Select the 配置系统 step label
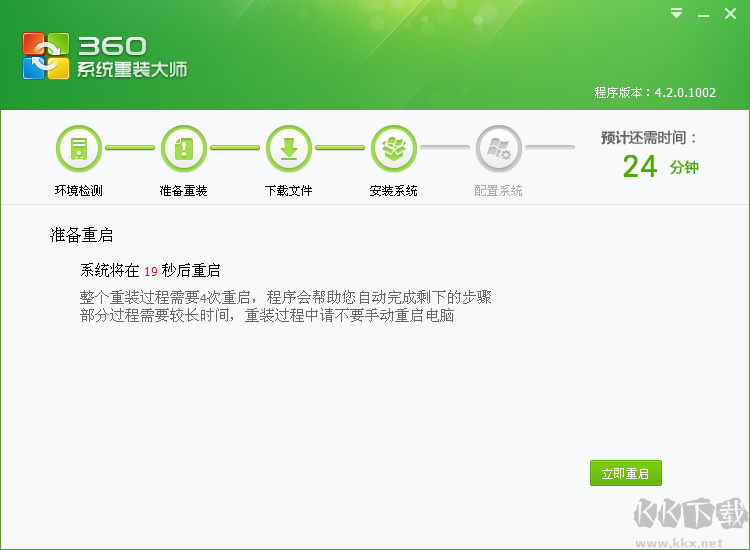750x550 pixels. [498, 191]
